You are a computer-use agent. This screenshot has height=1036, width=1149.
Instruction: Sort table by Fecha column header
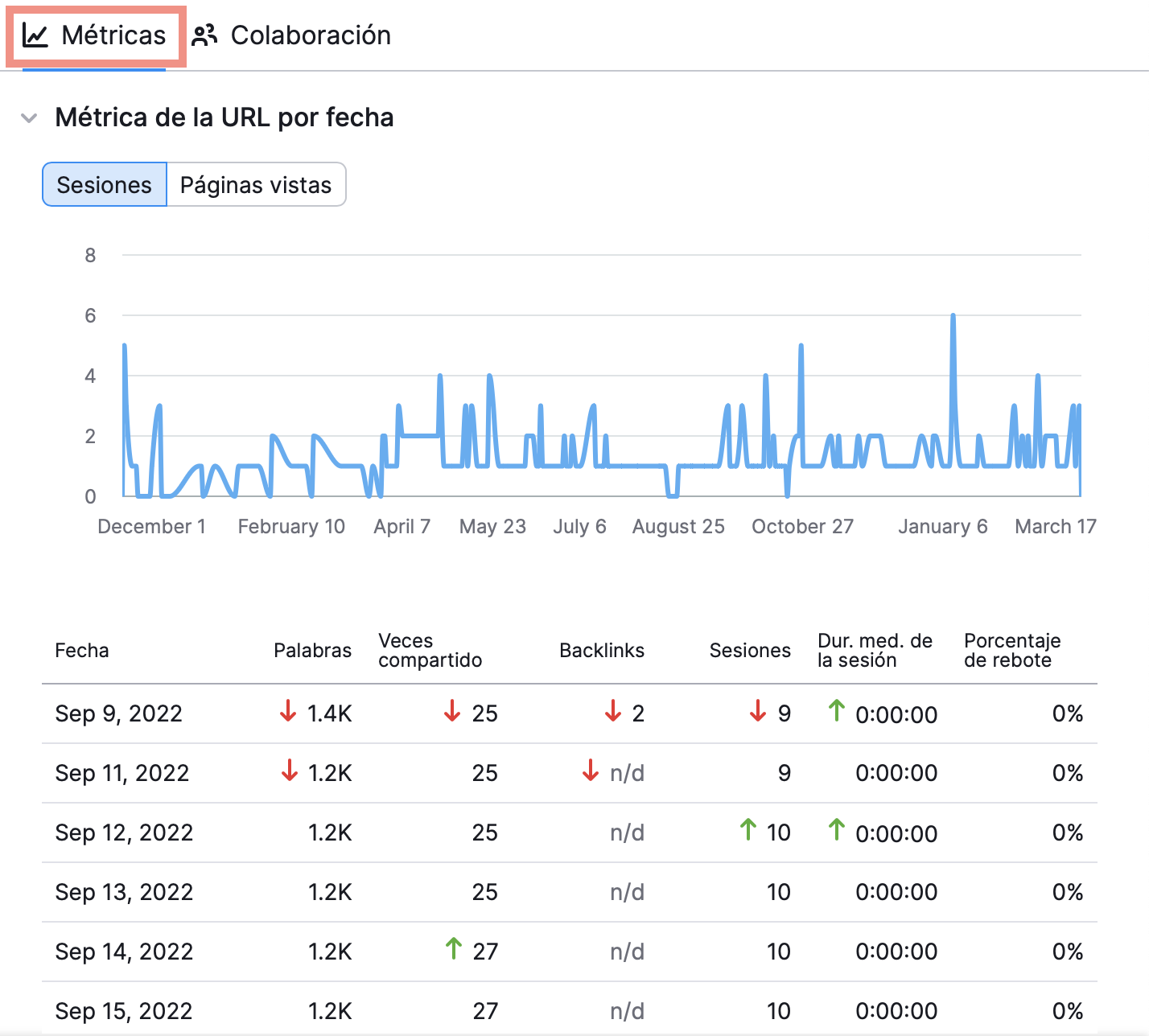[82, 651]
